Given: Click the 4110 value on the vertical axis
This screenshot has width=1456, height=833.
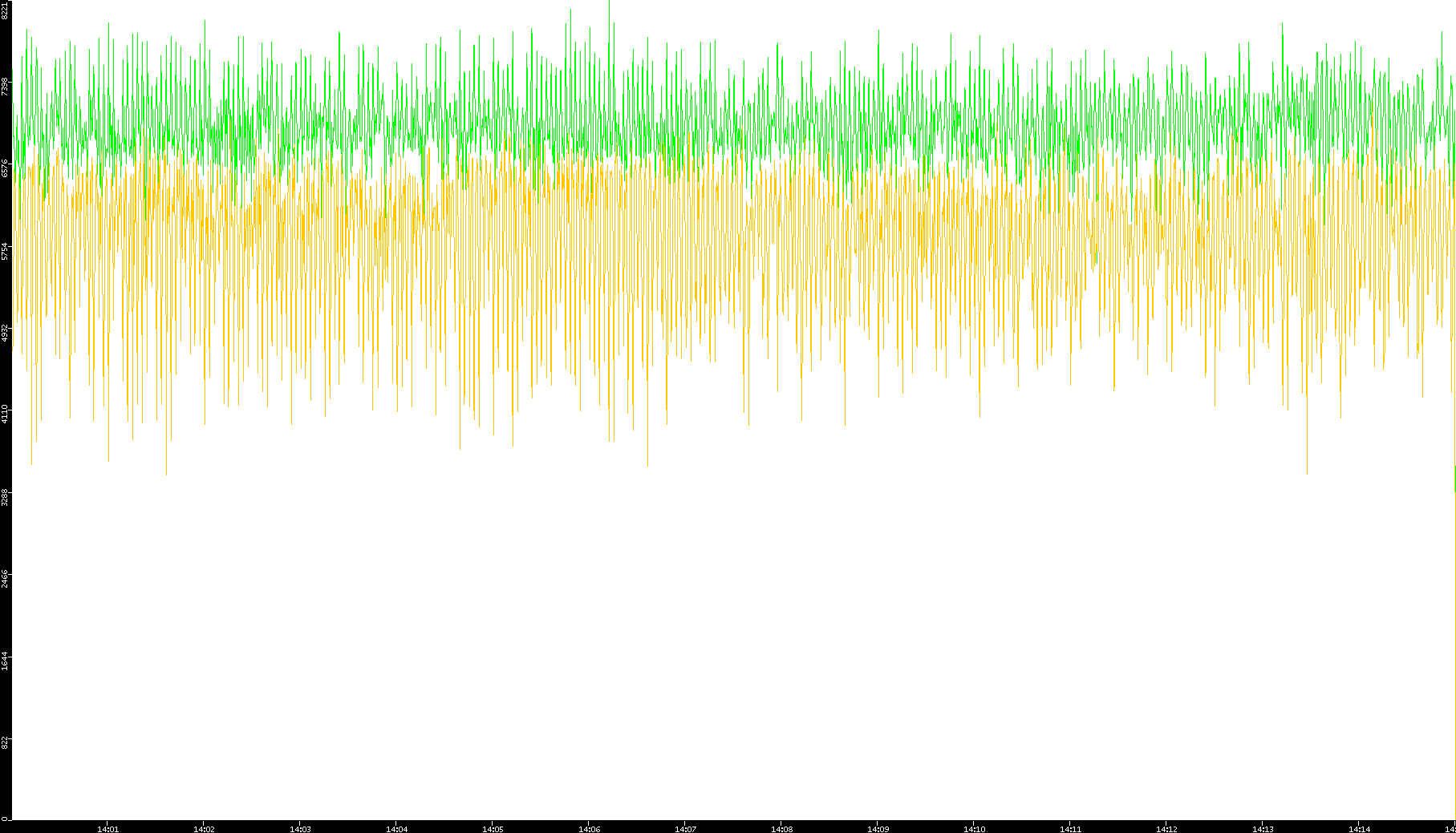Looking at the screenshot, I should [6, 415].
